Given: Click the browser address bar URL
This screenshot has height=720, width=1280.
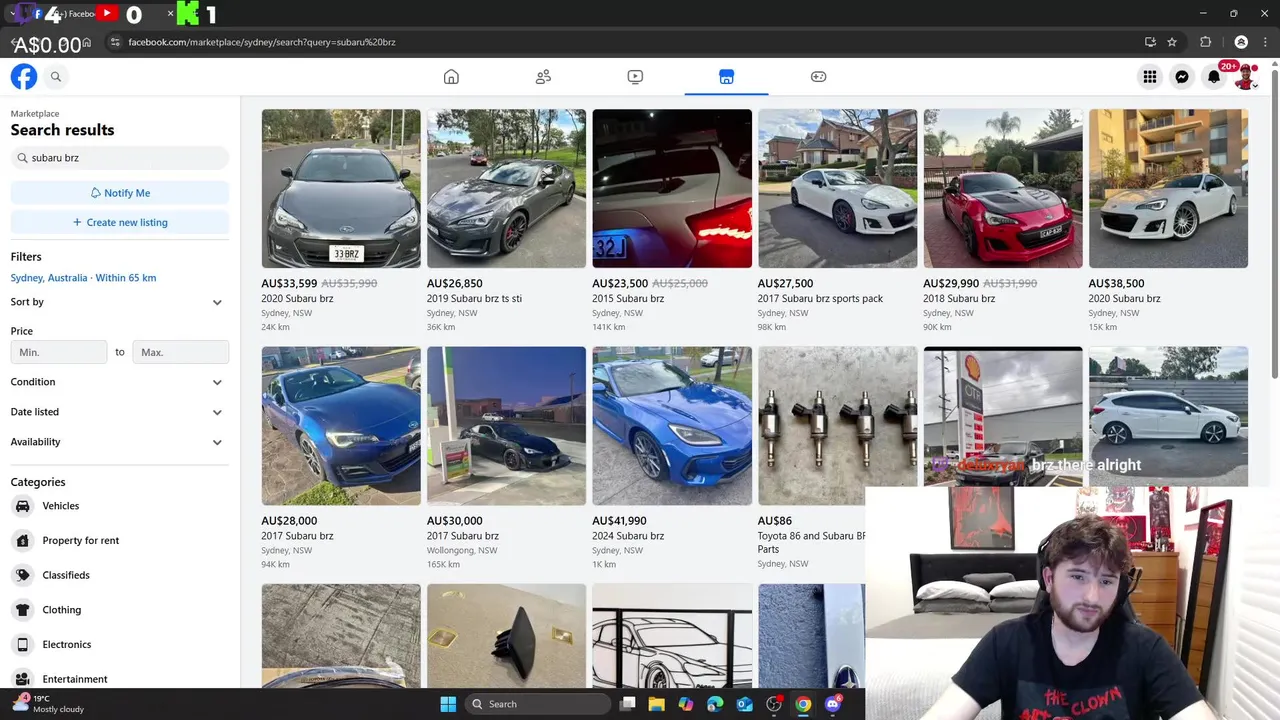Looking at the screenshot, I should click(x=262, y=42).
